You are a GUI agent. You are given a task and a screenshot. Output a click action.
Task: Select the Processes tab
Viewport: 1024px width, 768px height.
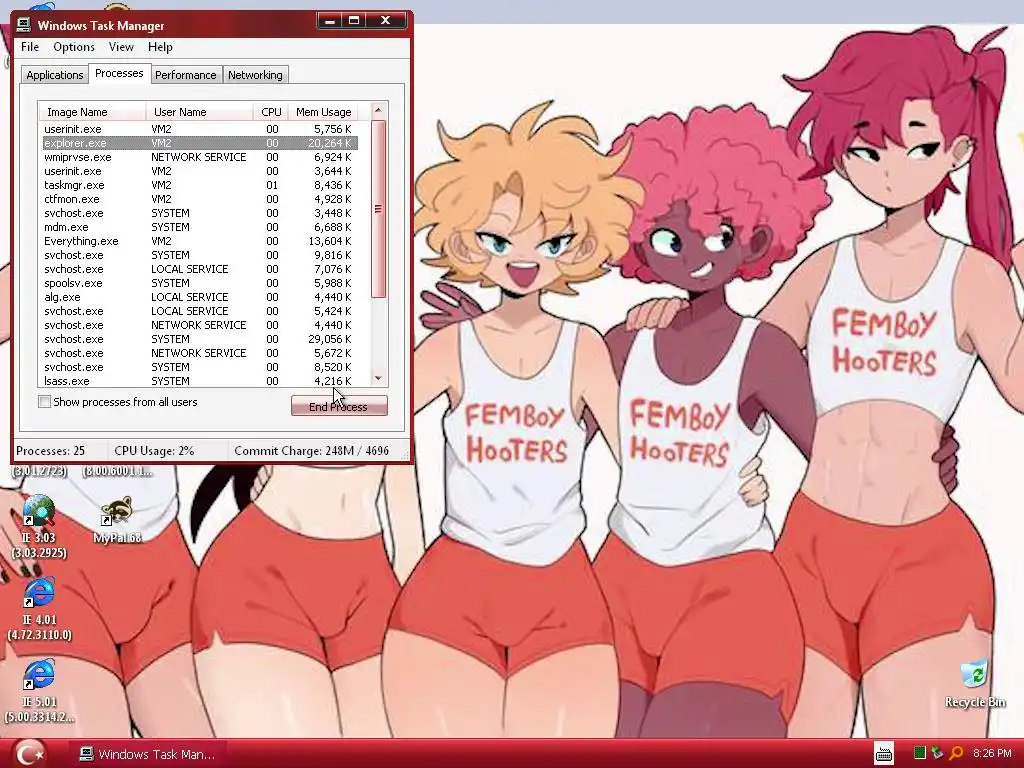pos(119,73)
